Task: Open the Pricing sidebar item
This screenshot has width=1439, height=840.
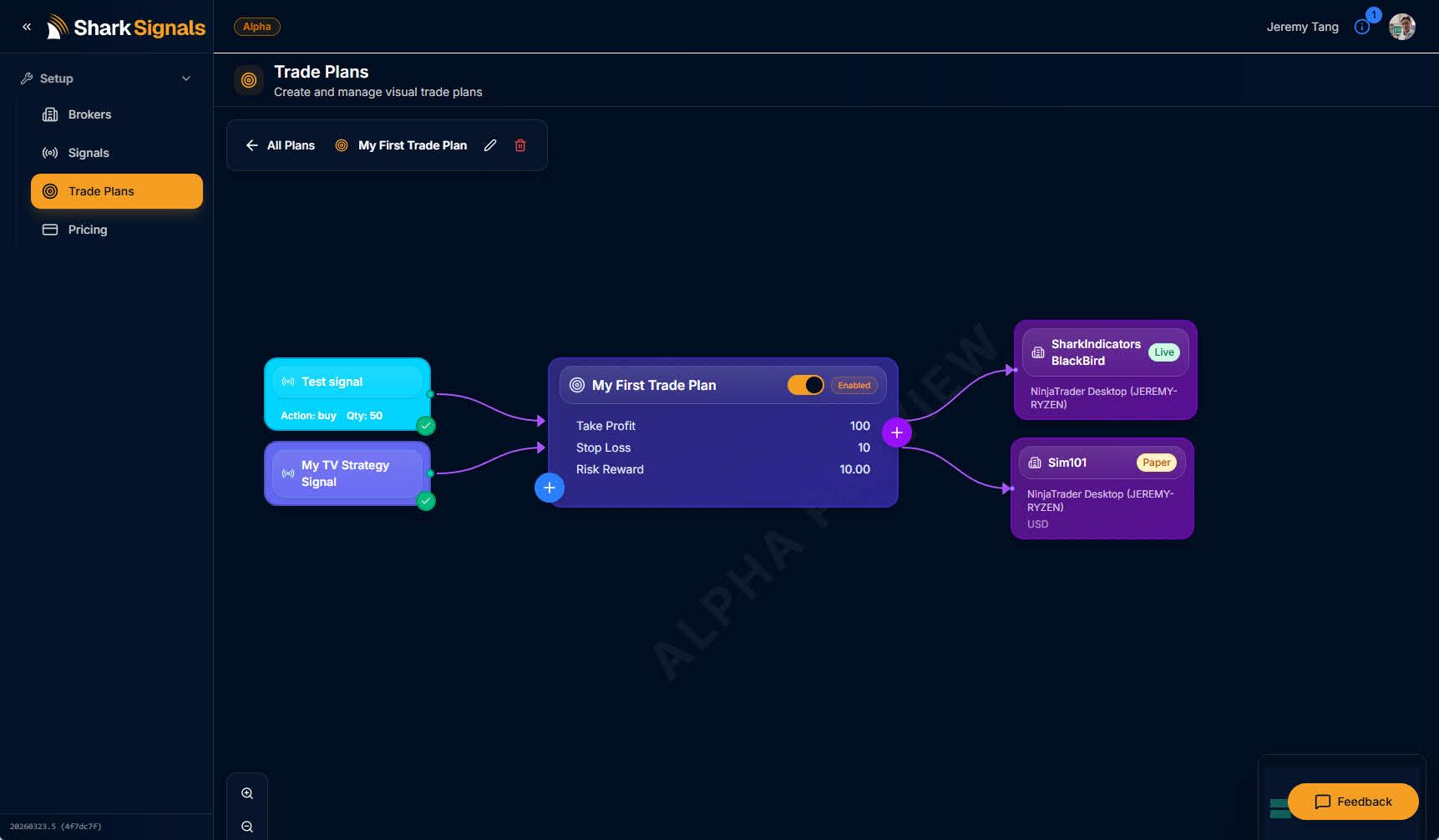Action: point(88,230)
